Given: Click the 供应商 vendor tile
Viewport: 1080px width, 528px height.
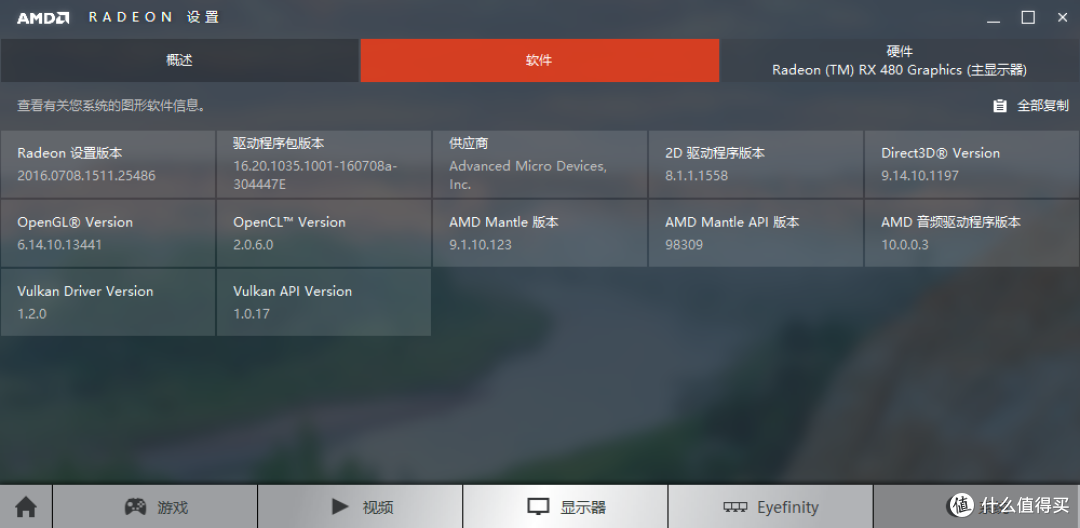Looking at the screenshot, I should point(540,164).
